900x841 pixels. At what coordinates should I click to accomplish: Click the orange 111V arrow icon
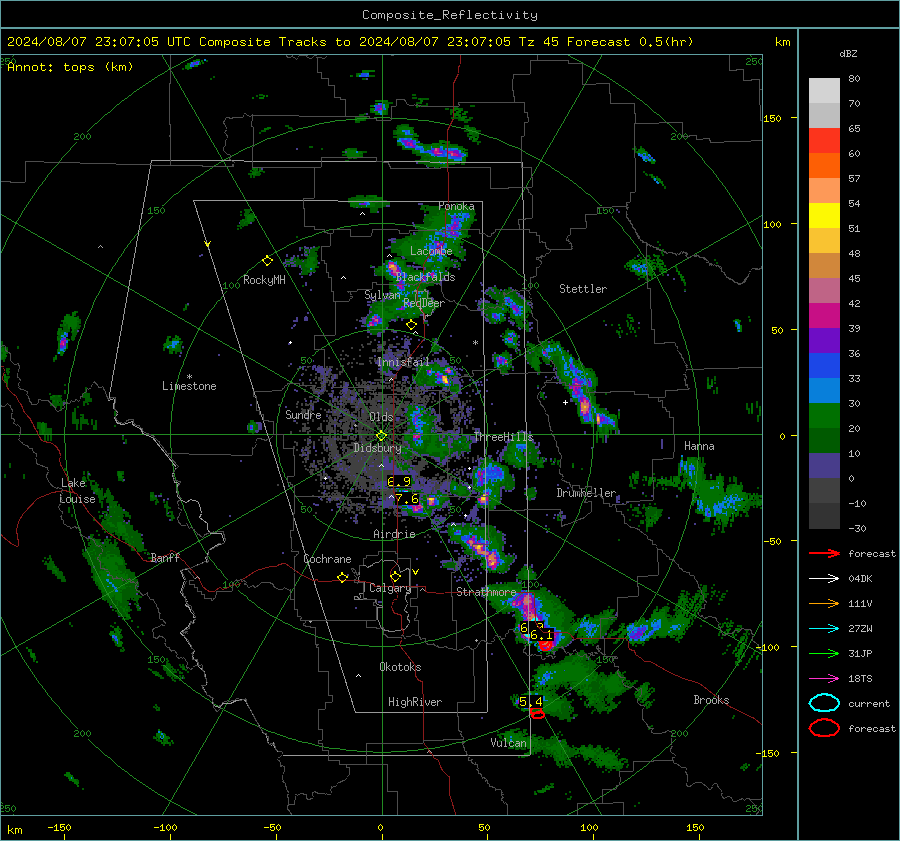tap(824, 603)
